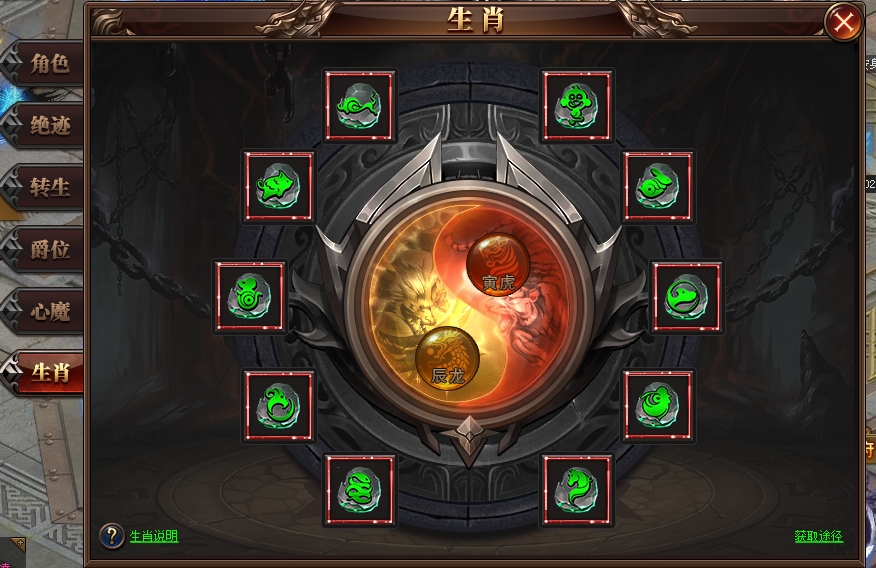Click the red 寅虎 tiger orb
Screen dimensions: 876x568
coord(498,264)
